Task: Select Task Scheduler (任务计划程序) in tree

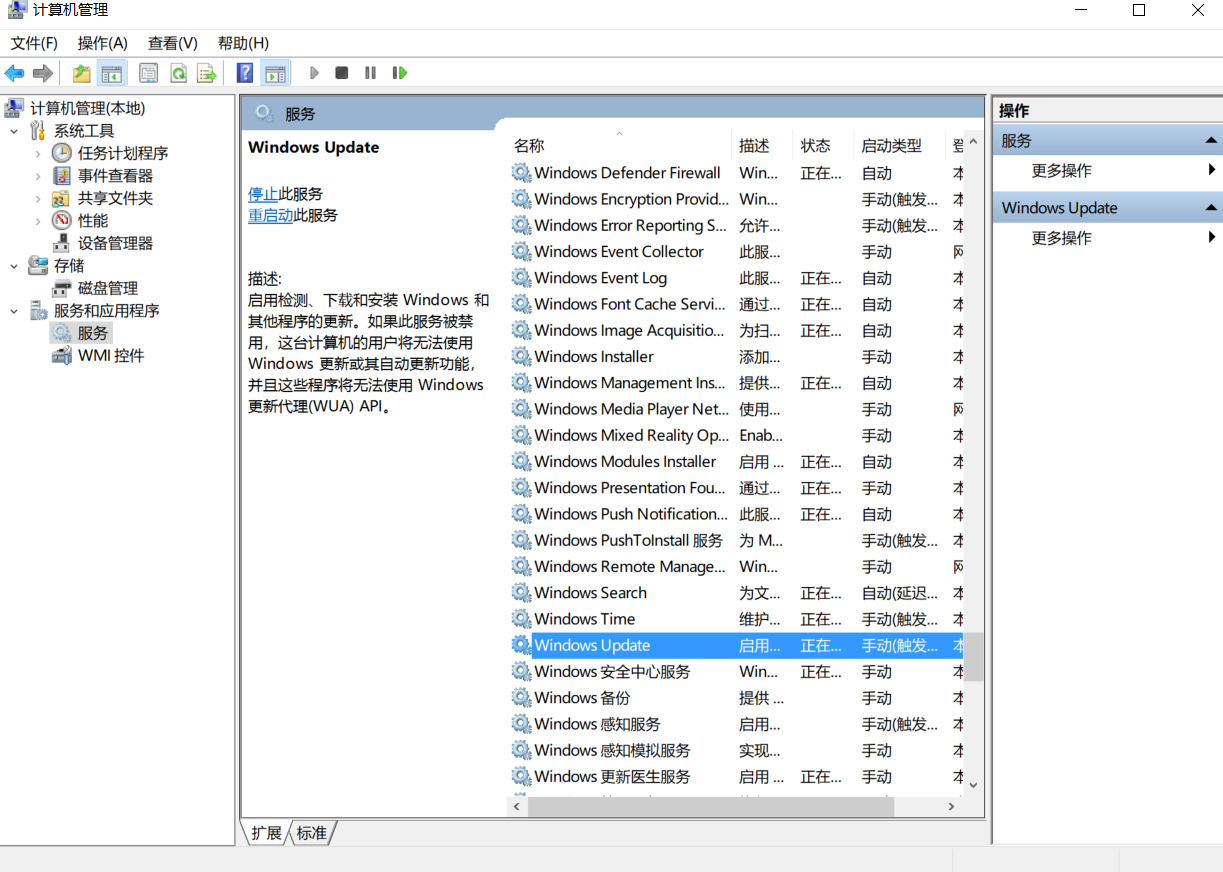Action: [123, 153]
